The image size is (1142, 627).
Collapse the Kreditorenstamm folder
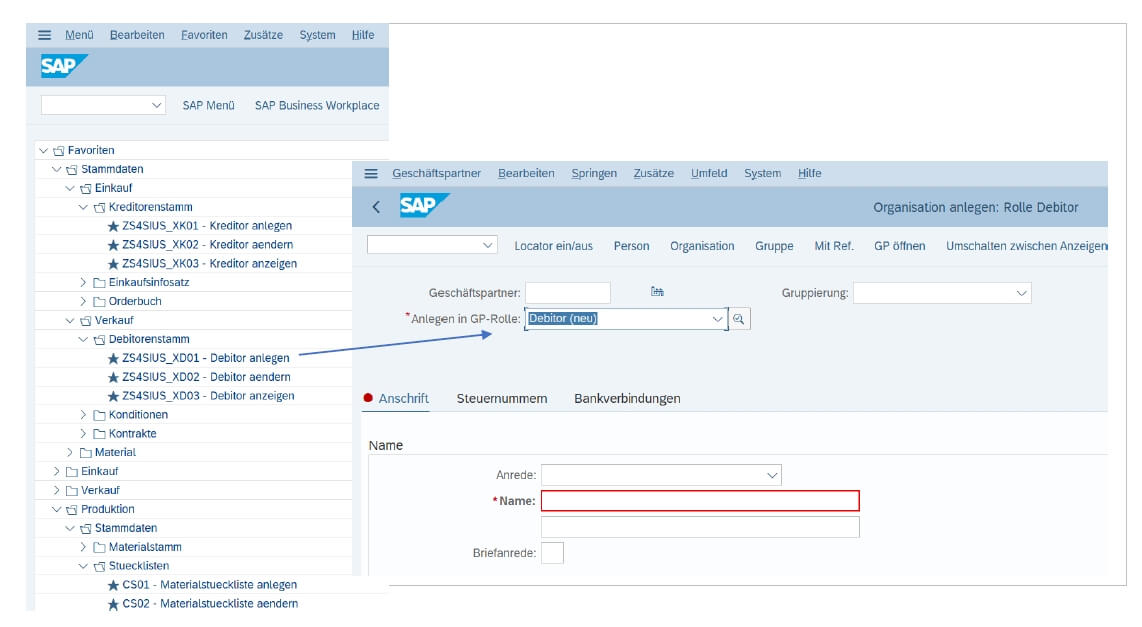pyautogui.click(x=83, y=207)
